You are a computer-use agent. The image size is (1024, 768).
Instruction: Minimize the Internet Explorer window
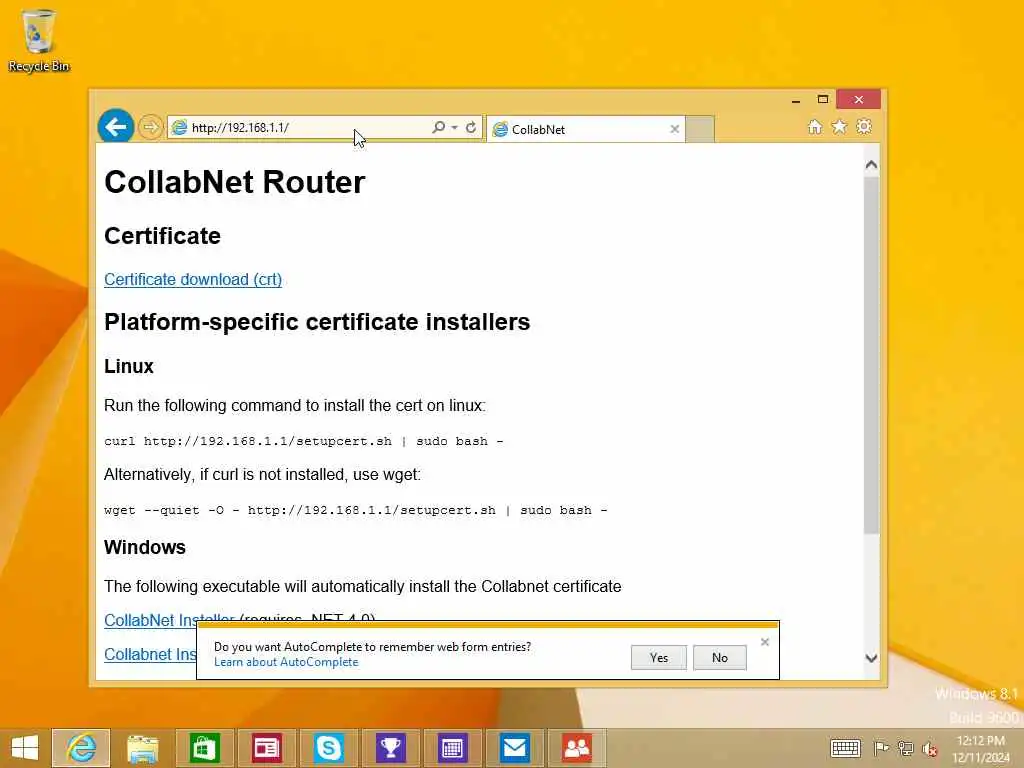coord(795,100)
